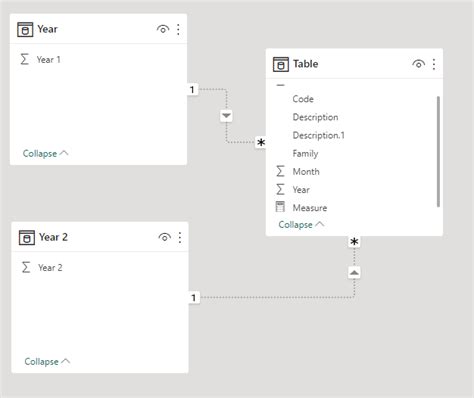
Task: Click many-side asterisk below Table card
Action: coord(354,242)
